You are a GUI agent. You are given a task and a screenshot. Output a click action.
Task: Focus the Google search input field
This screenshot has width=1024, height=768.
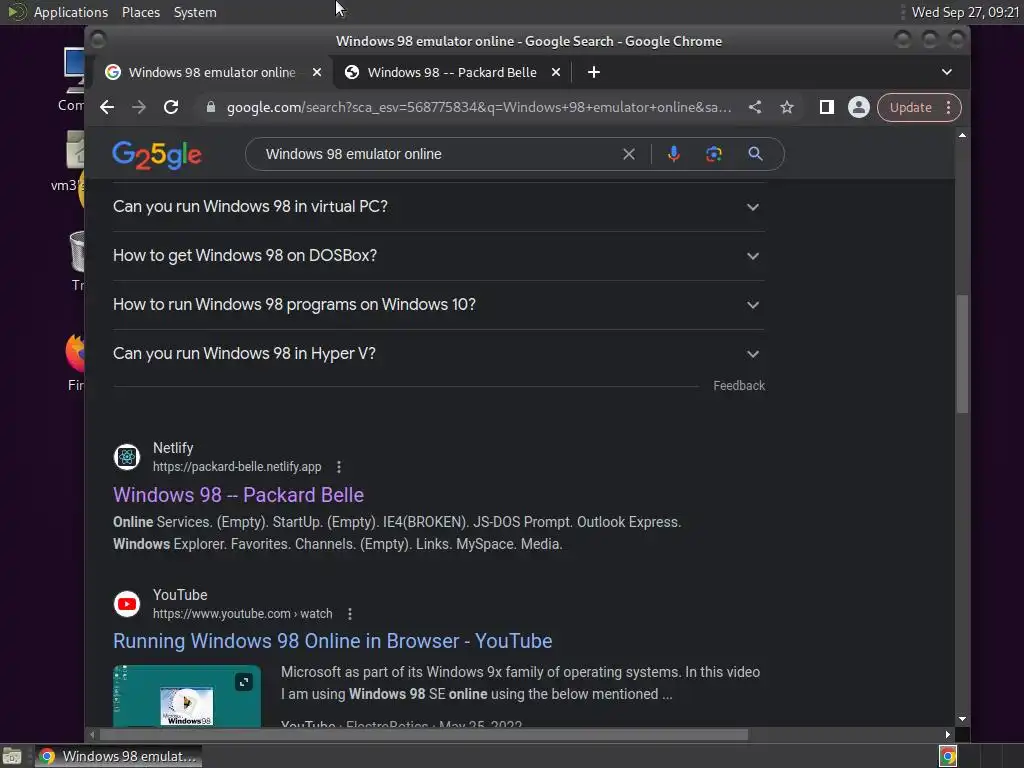(x=434, y=154)
